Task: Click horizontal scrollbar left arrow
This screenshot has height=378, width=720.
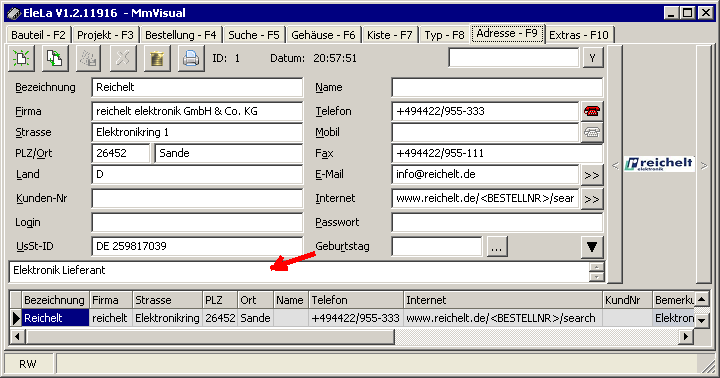Action: tap(17, 337)
